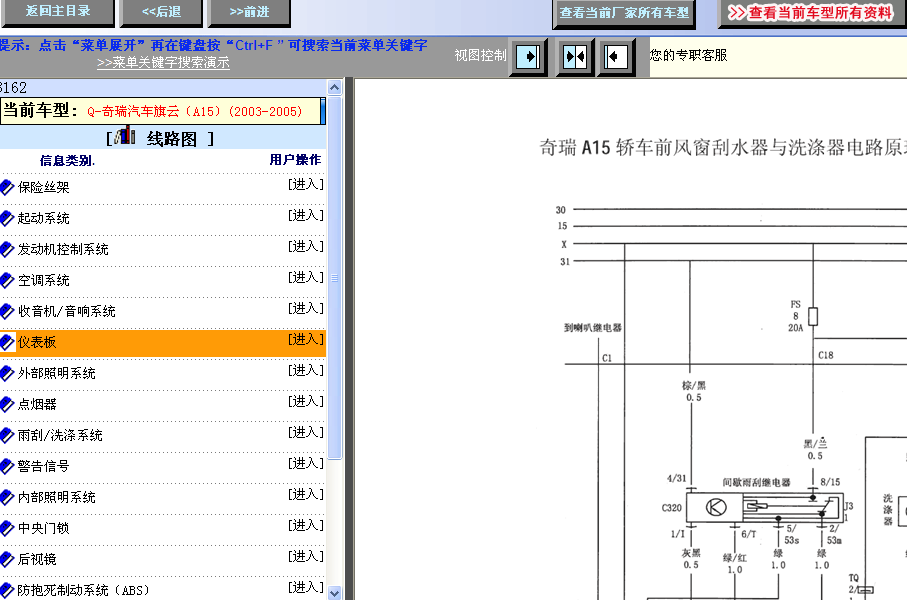Click the blue book icon for 中央门锁
The image size is (907, 600).
coord(7,528)
